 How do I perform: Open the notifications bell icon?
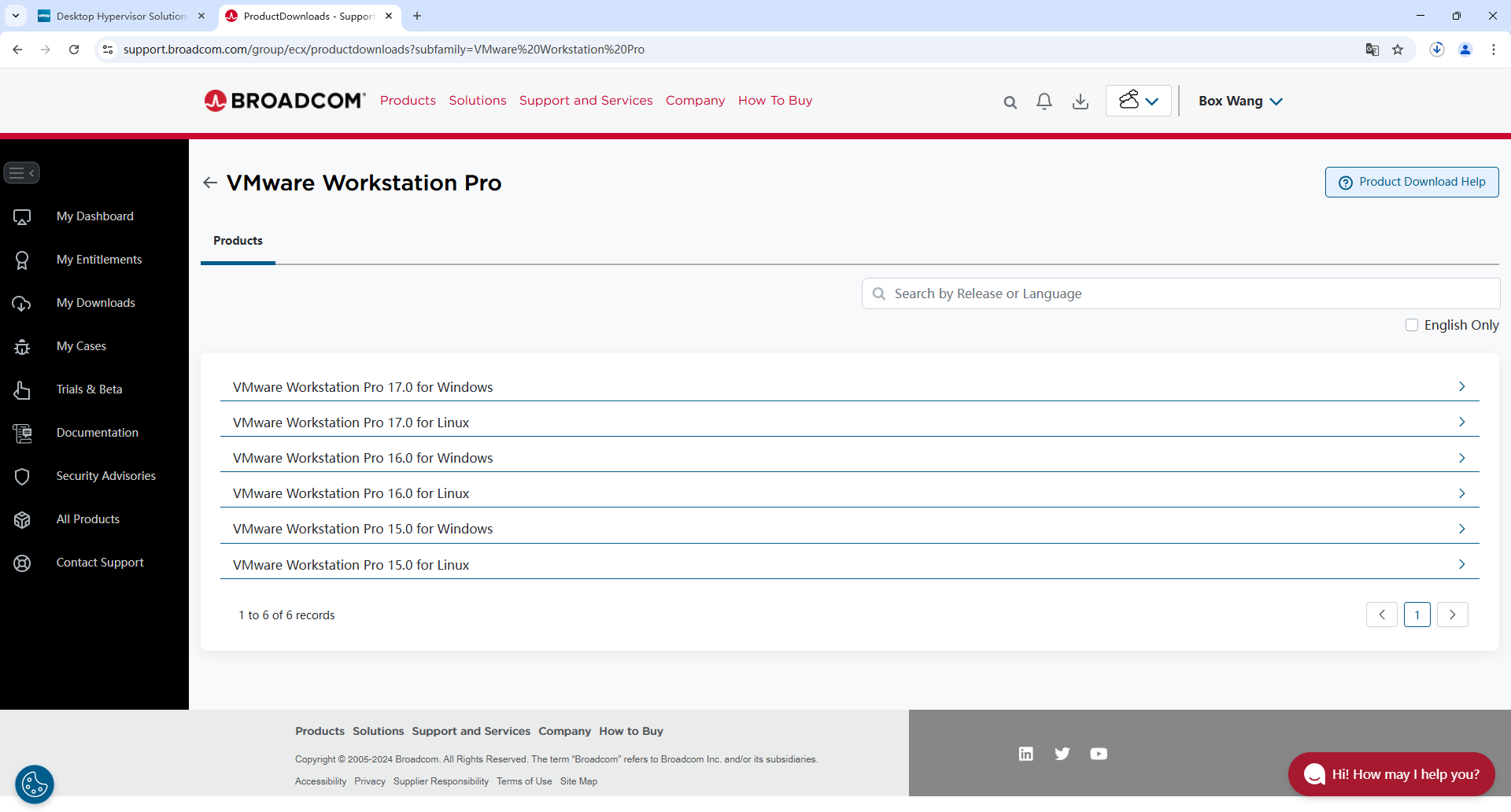pyautogui.click(x=1044, y=101)
